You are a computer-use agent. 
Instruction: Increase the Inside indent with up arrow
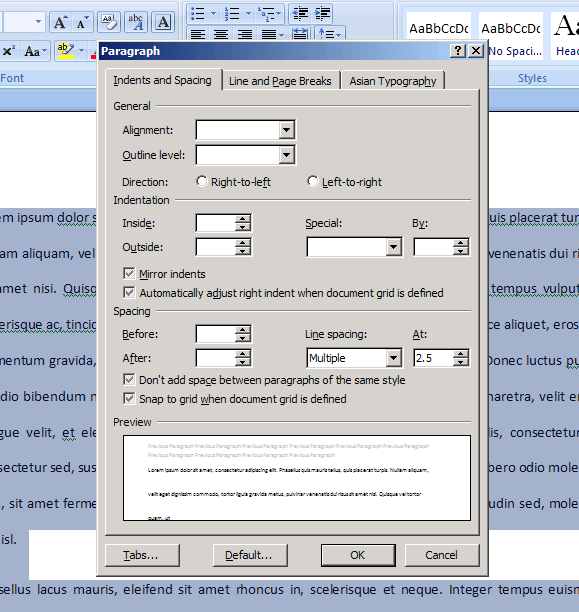[x=243, y=219]
